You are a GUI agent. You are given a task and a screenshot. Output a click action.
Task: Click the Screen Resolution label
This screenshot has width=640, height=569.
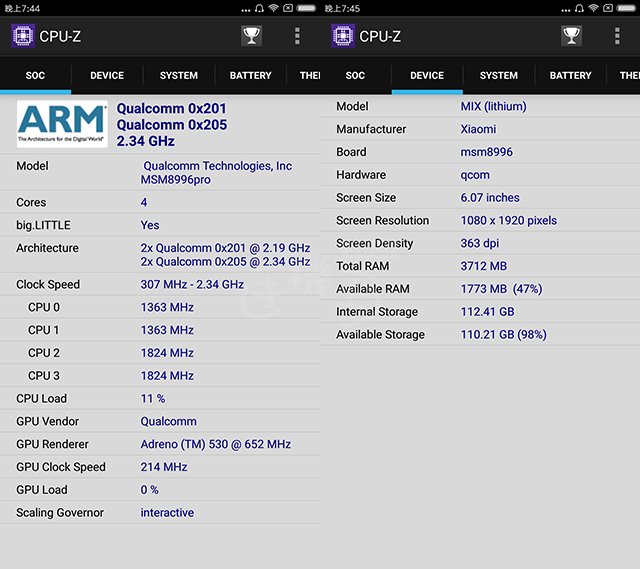coord(382,221)
